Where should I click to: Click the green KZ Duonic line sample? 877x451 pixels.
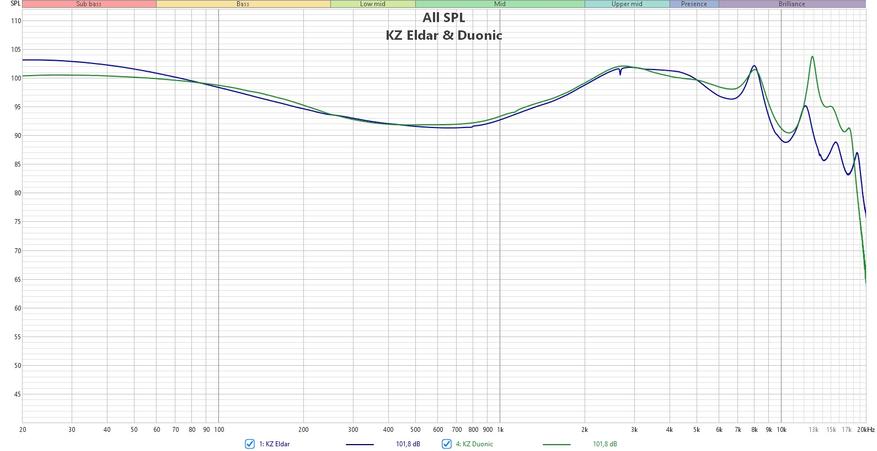[x=557, y=444]
